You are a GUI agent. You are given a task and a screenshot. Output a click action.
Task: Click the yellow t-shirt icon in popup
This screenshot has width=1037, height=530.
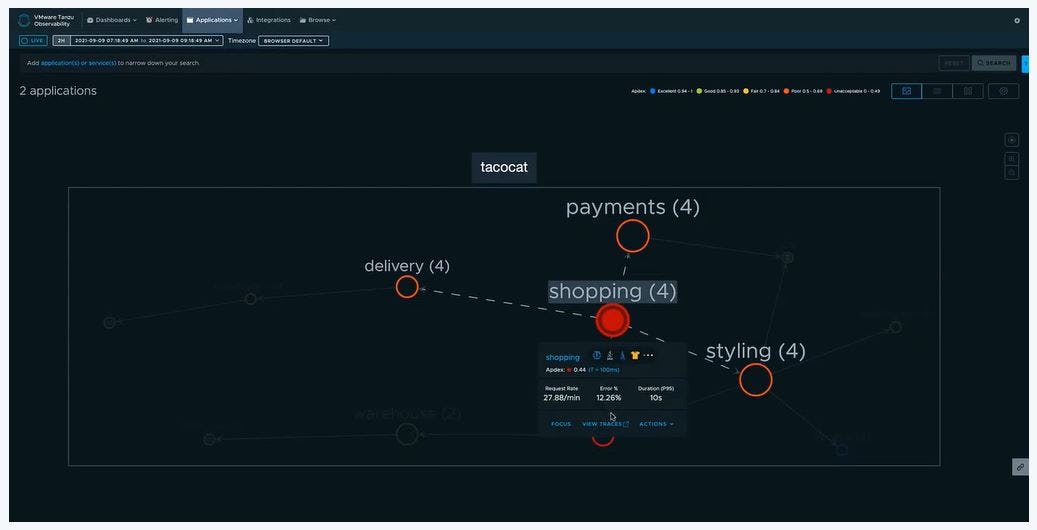coord(635,355)
